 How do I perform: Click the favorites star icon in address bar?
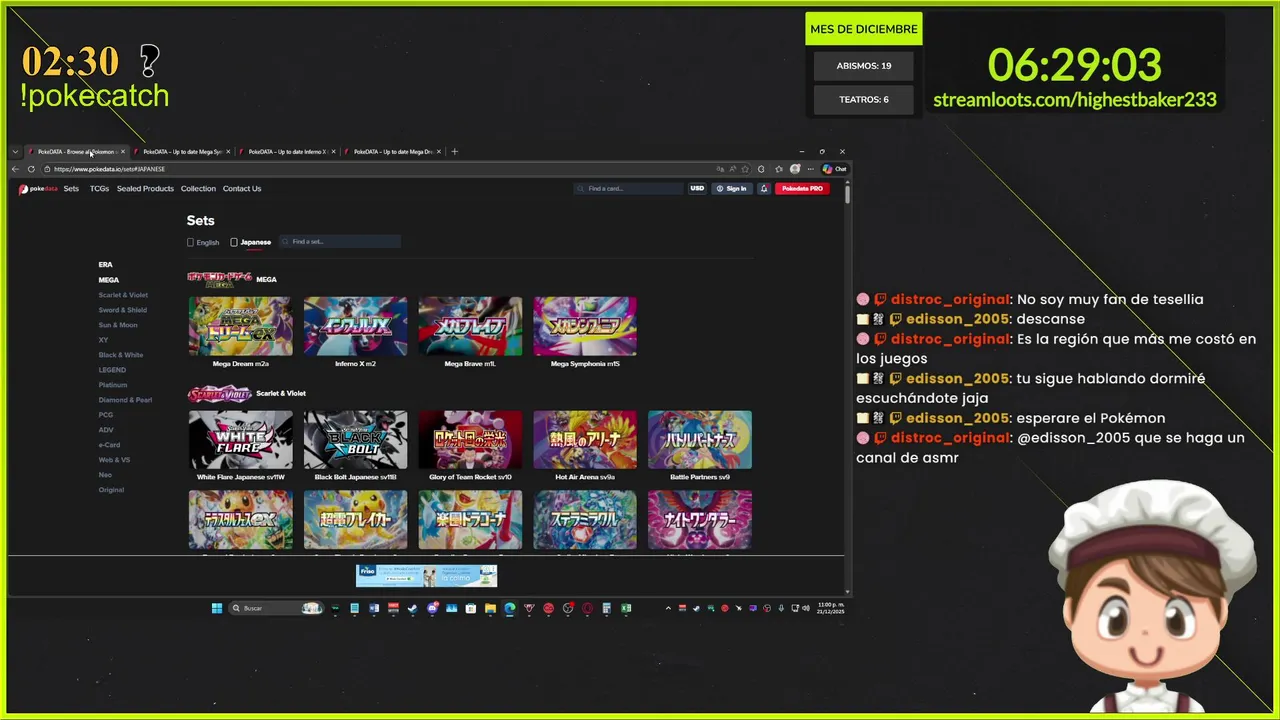pos(745,169)
